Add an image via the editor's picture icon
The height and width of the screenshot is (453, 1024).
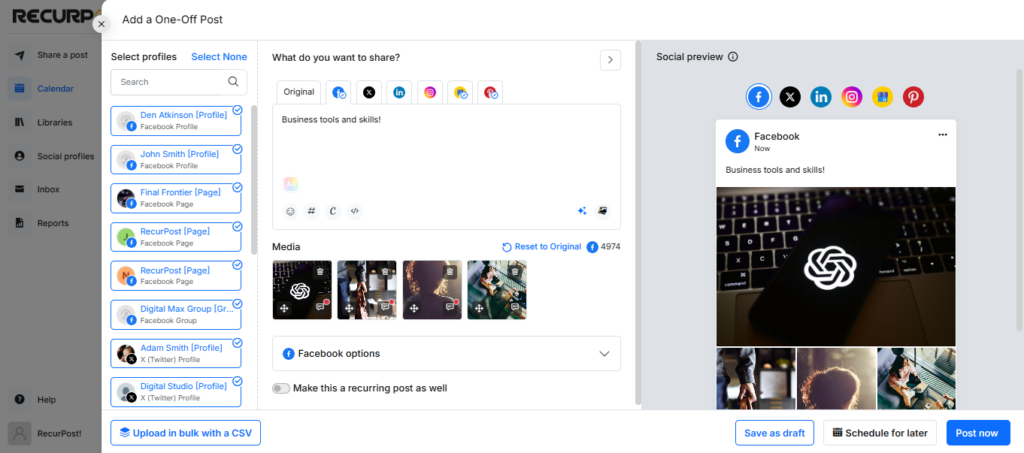tap(603, 211)
